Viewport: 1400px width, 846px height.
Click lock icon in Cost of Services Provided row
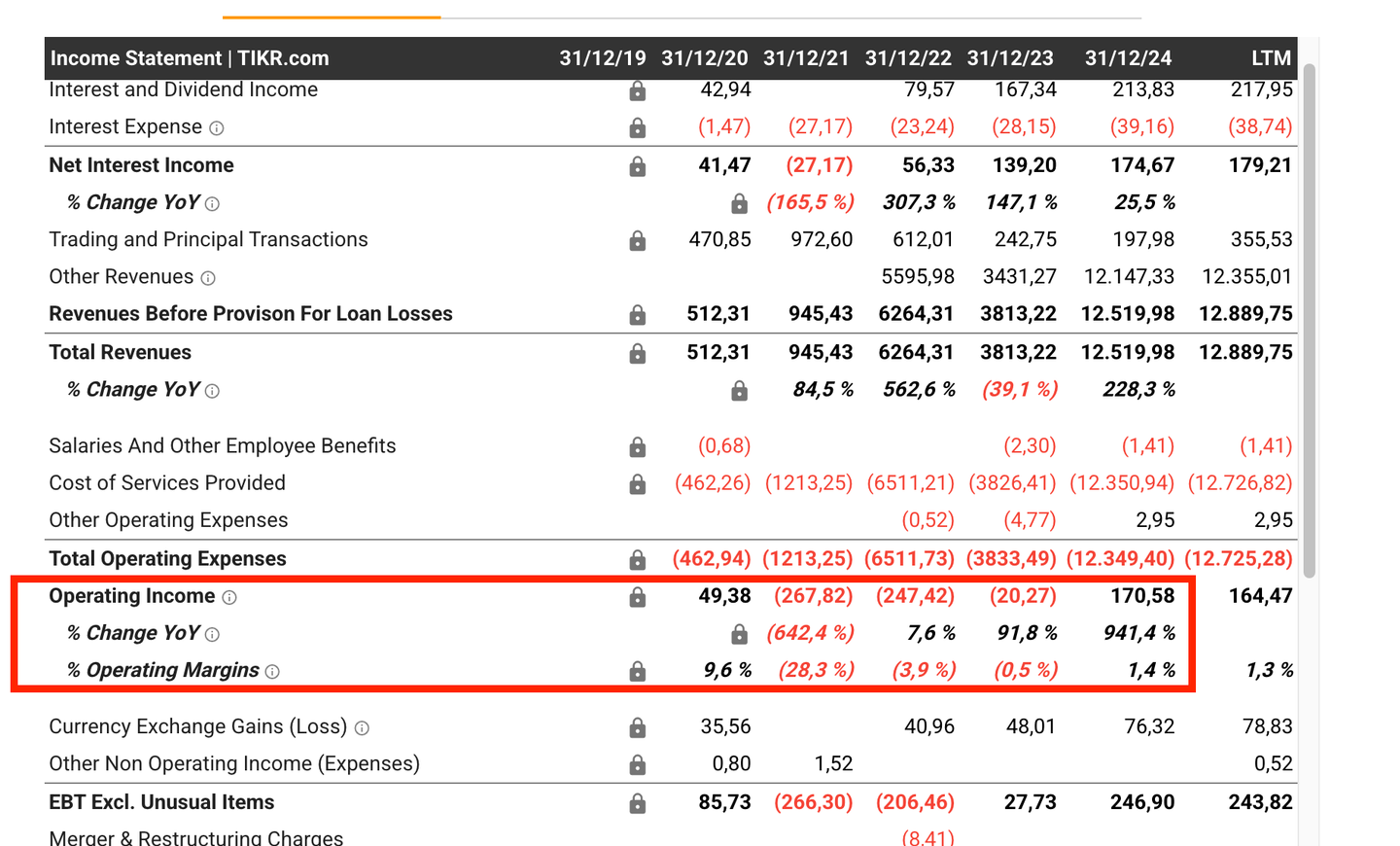[637, 484]
